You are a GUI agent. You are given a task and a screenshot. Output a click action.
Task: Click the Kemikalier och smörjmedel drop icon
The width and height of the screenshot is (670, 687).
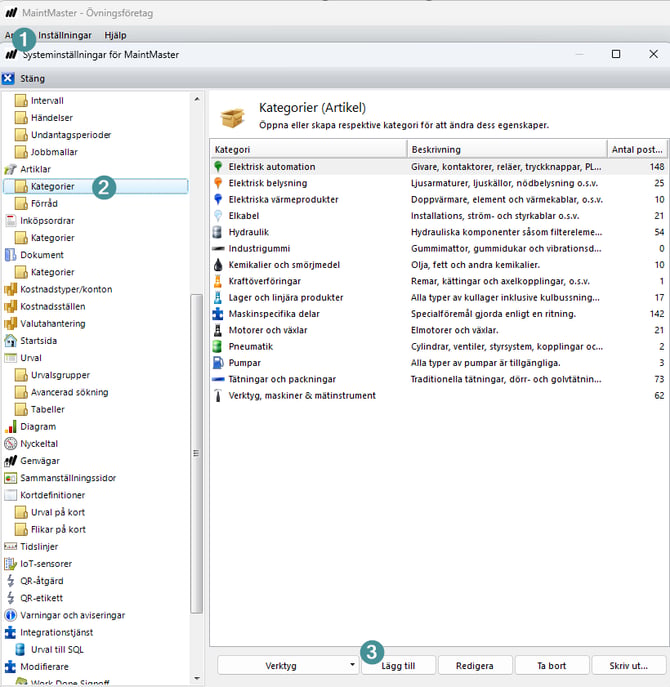pyautogui.click(x=218, y=265)
